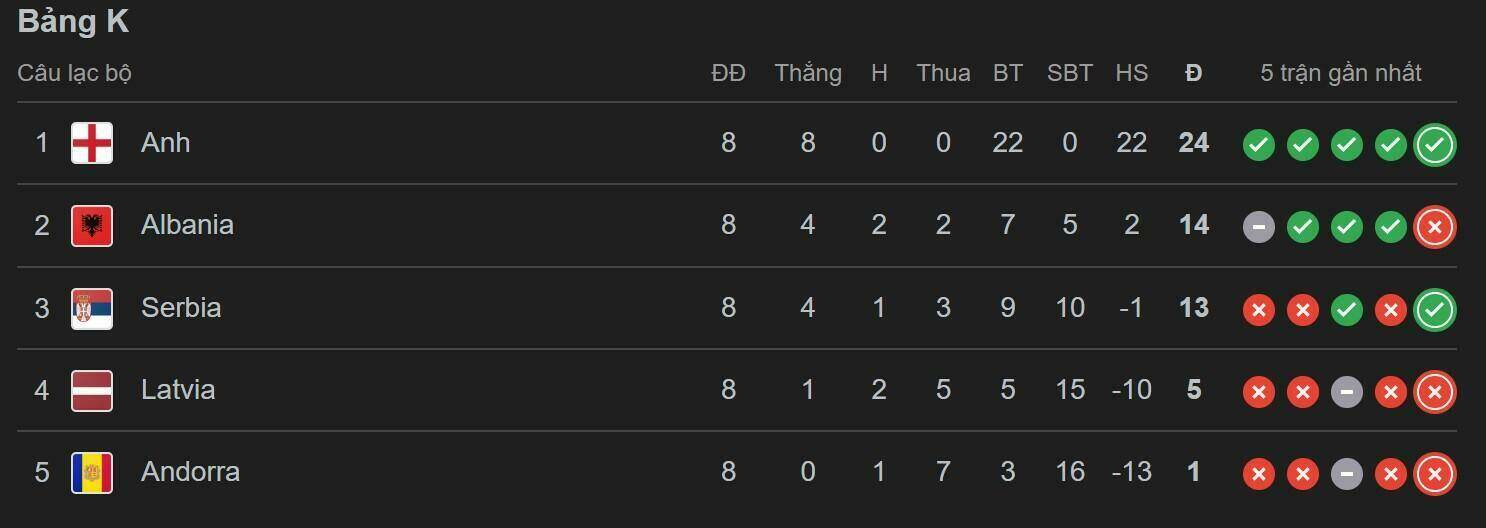Click the Thắng column header

807,73
